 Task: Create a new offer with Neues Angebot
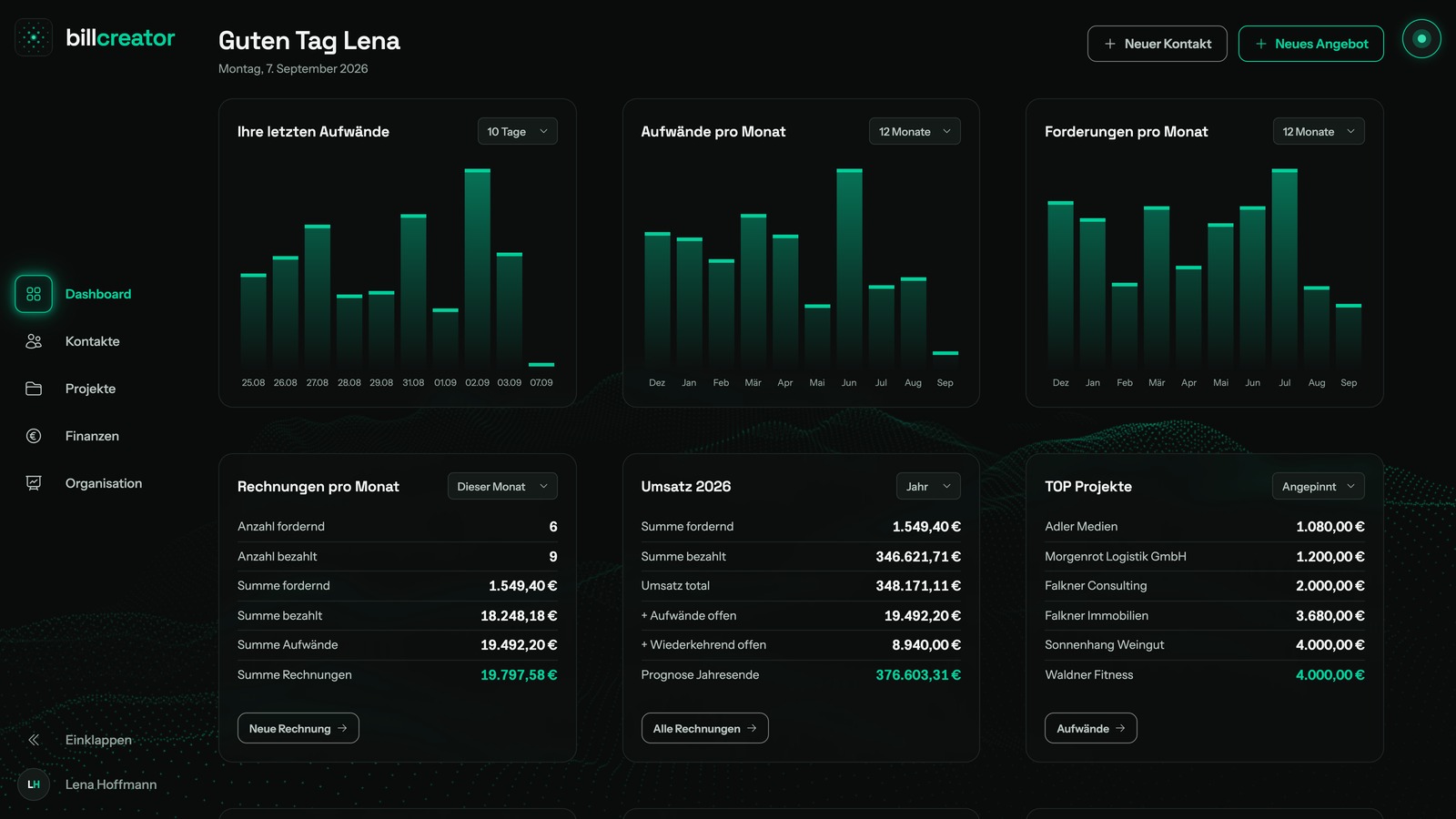(x=1311, y=44)
